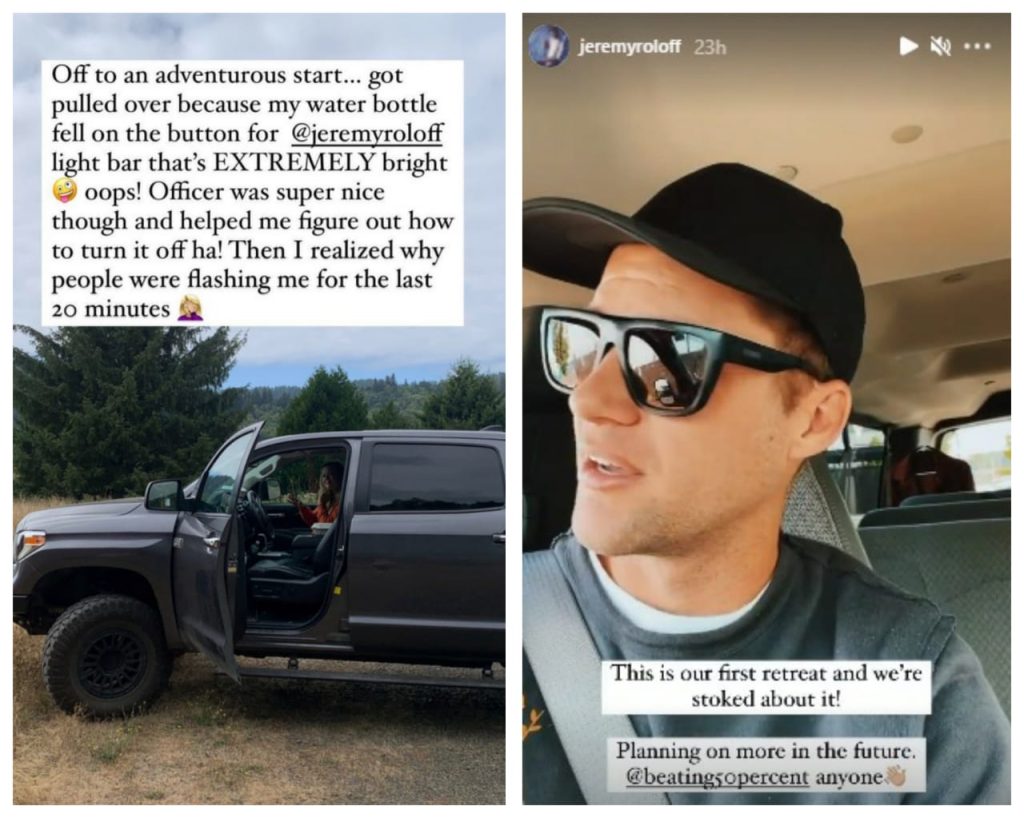This screenshot has height=818, width=1024.
Task: Click the woman sitting inside the truck
Action: click(324, 494)
